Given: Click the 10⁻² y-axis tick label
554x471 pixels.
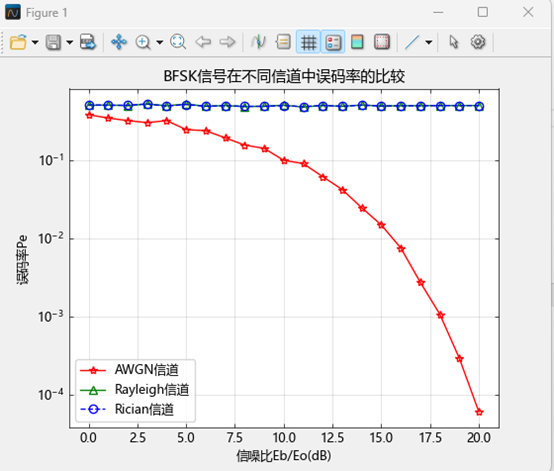Looking at the screenshot, I should point(52,239).
